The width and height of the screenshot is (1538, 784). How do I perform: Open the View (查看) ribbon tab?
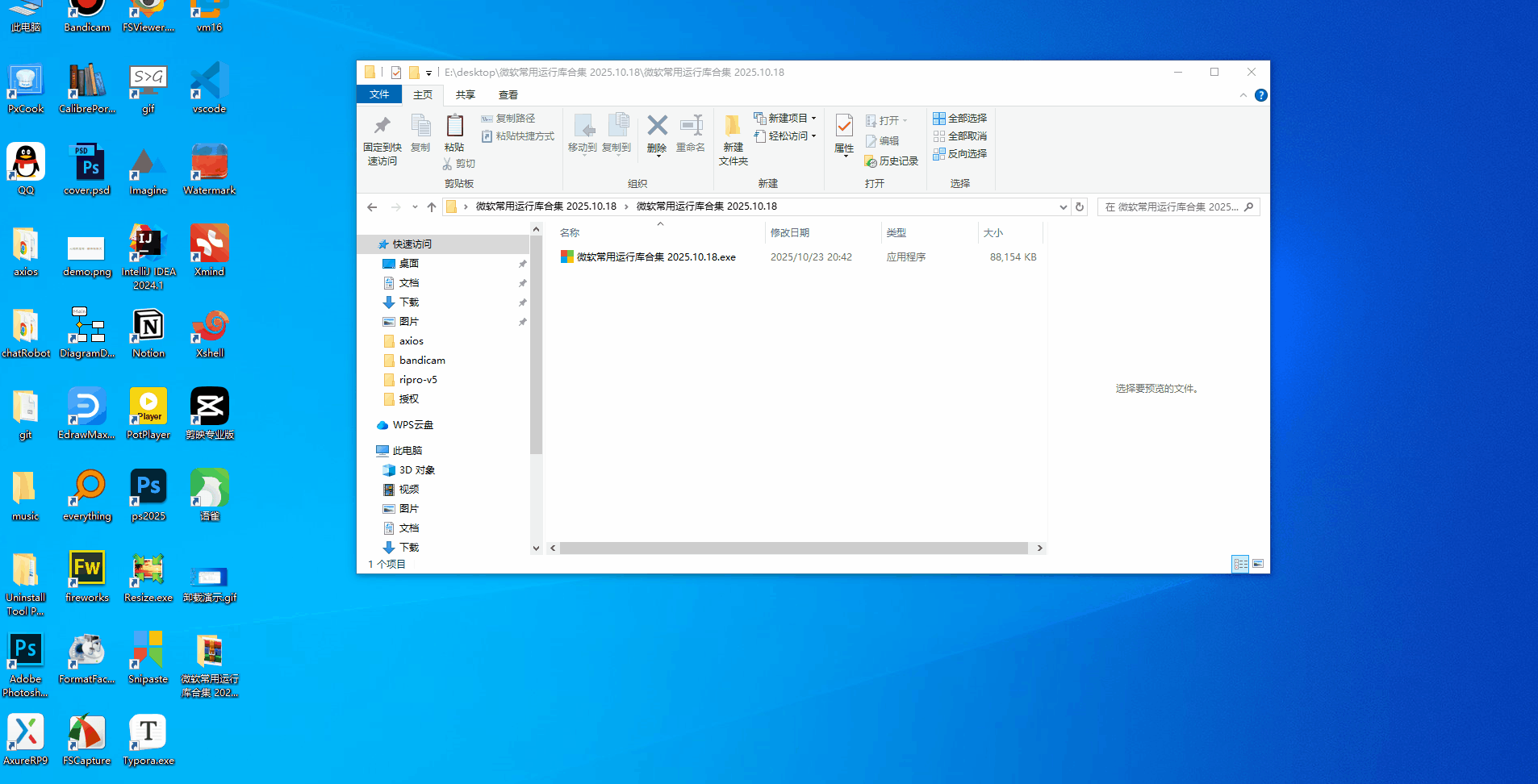click(508, 95)
